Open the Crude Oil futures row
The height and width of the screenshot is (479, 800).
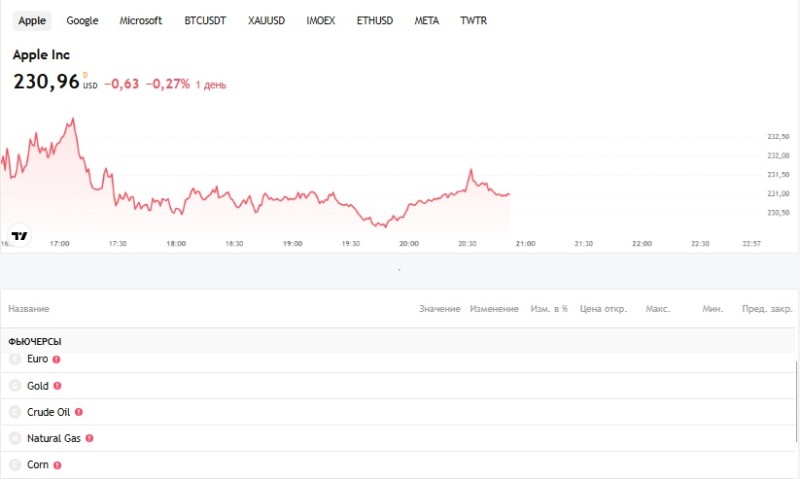click(398, 412)
